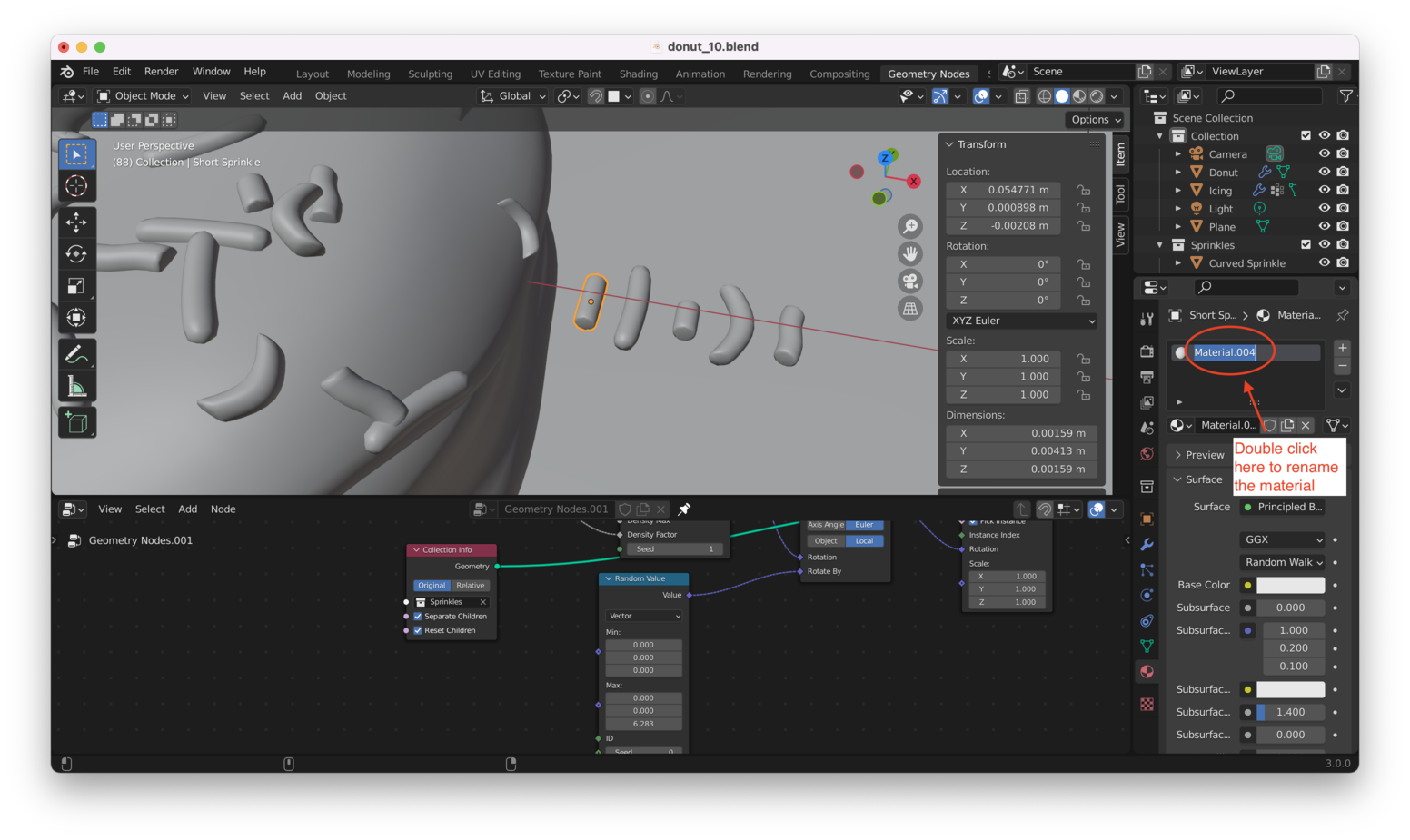Activate the Annotate pencil tool
Viewport: 1410px width, 840px height.
tap(76, 354)
